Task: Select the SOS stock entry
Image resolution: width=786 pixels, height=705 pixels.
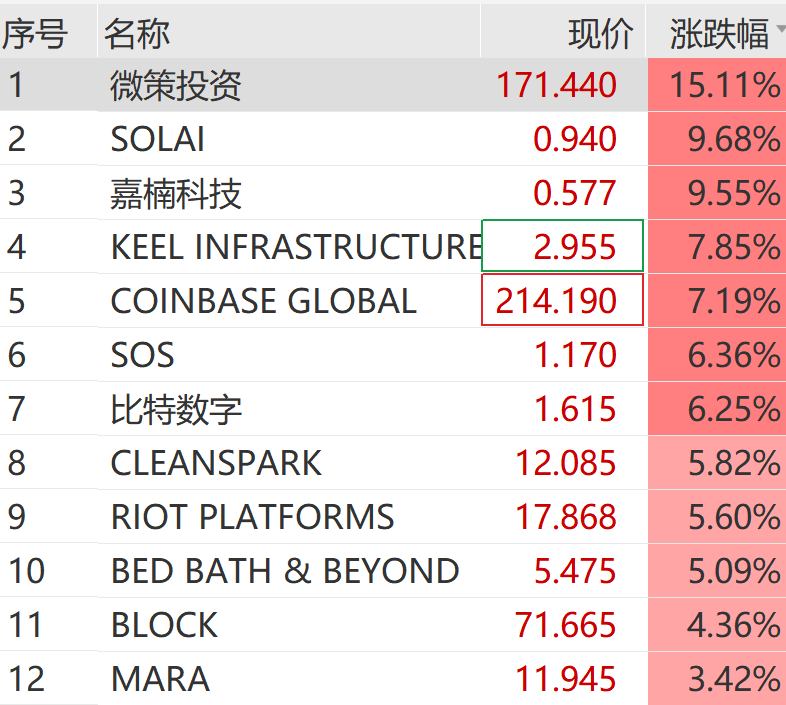Action: coord(143,355)
